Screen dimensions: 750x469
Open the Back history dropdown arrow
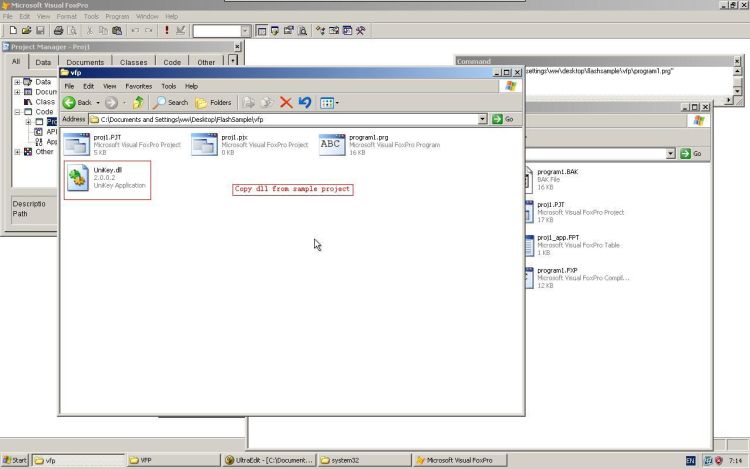(98, 102)
